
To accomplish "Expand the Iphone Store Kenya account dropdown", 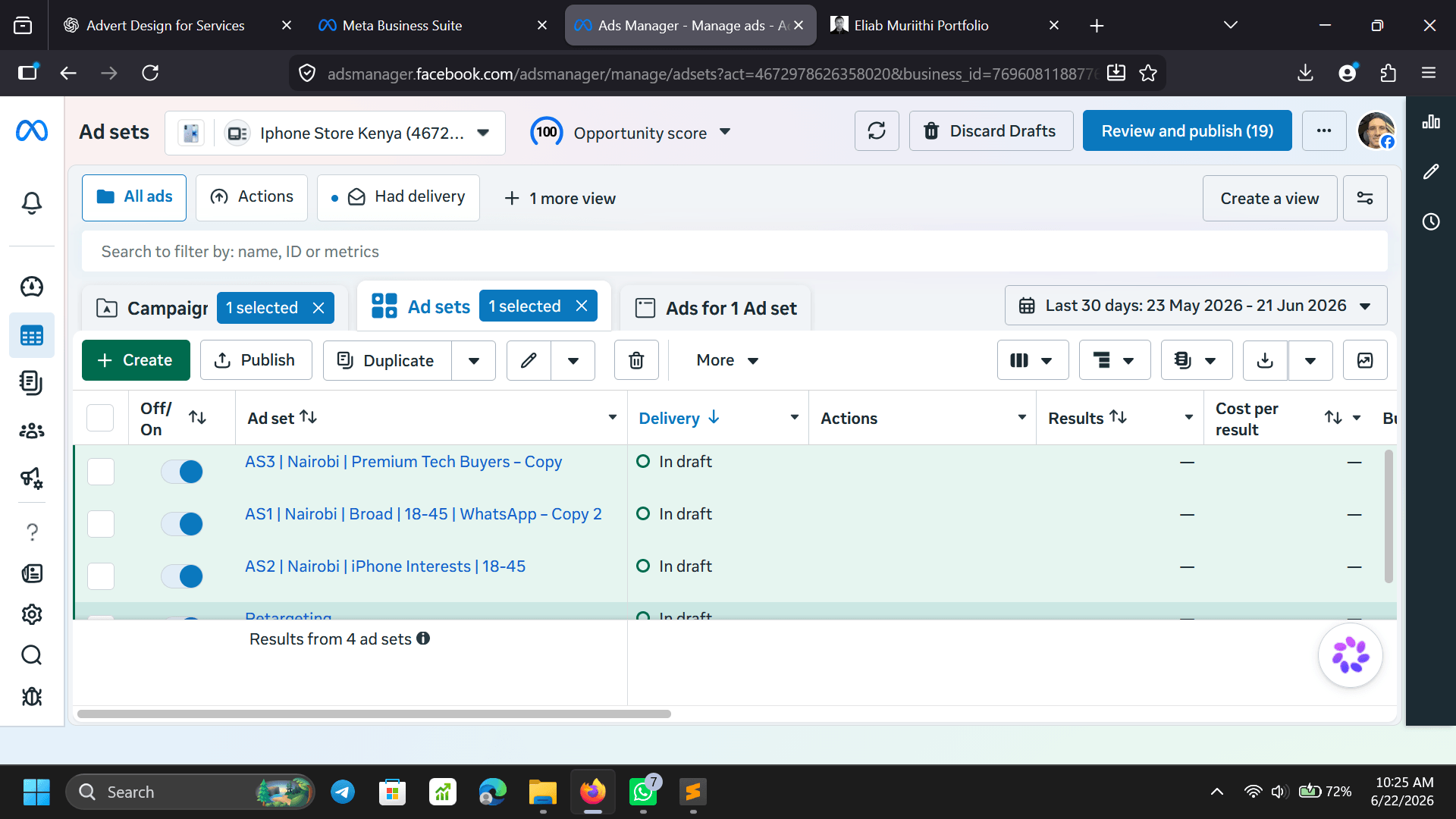I will [483, 133].
